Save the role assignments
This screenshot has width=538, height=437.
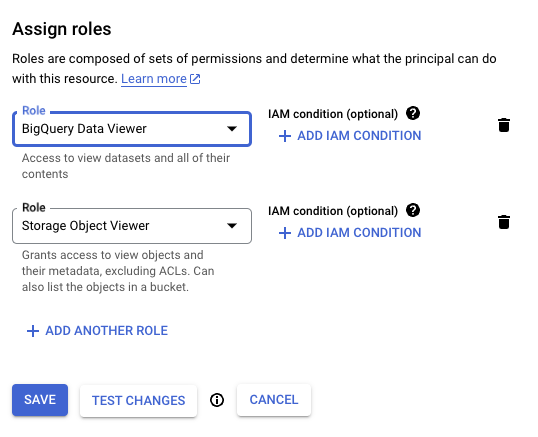[40, 400]
